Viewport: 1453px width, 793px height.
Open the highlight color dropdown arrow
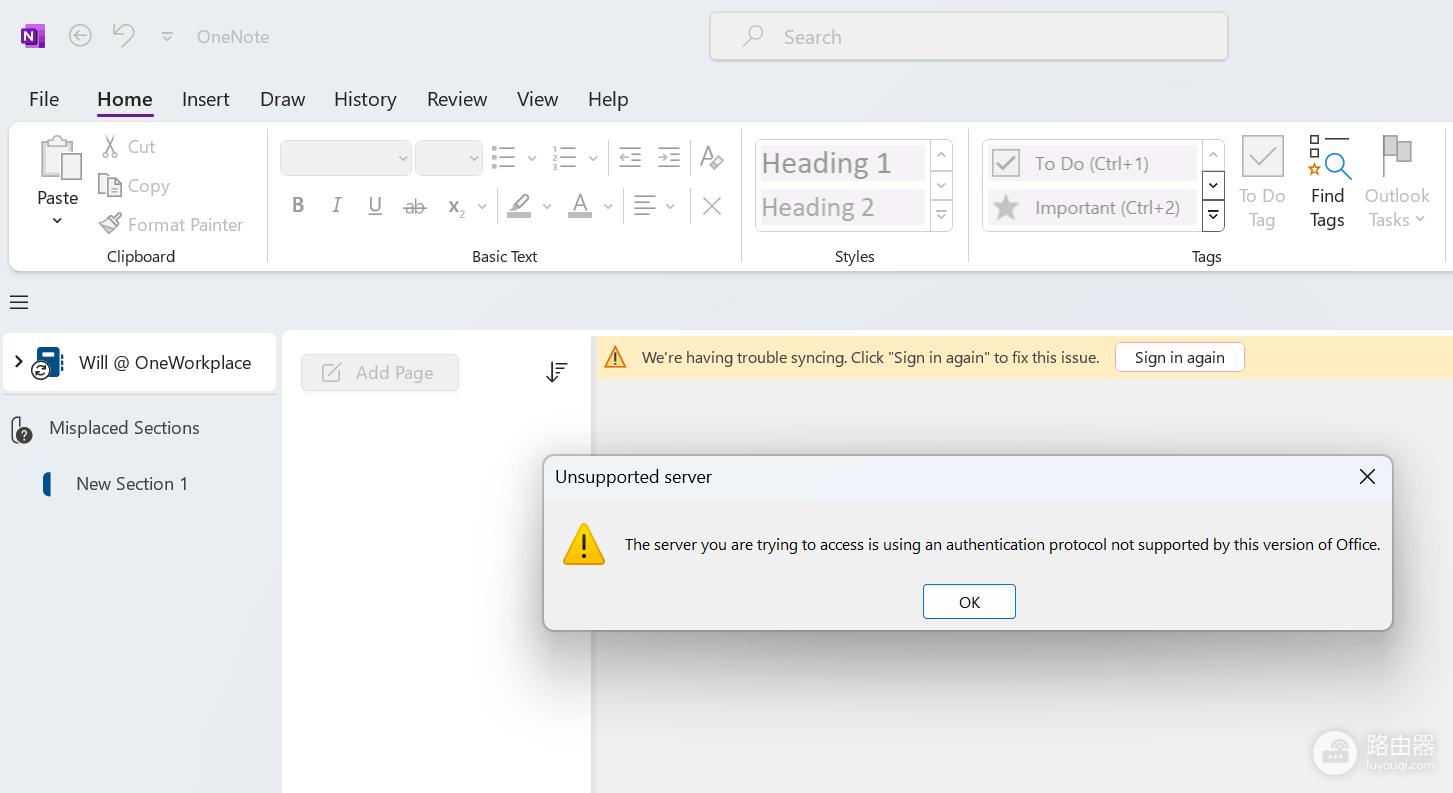547,207
